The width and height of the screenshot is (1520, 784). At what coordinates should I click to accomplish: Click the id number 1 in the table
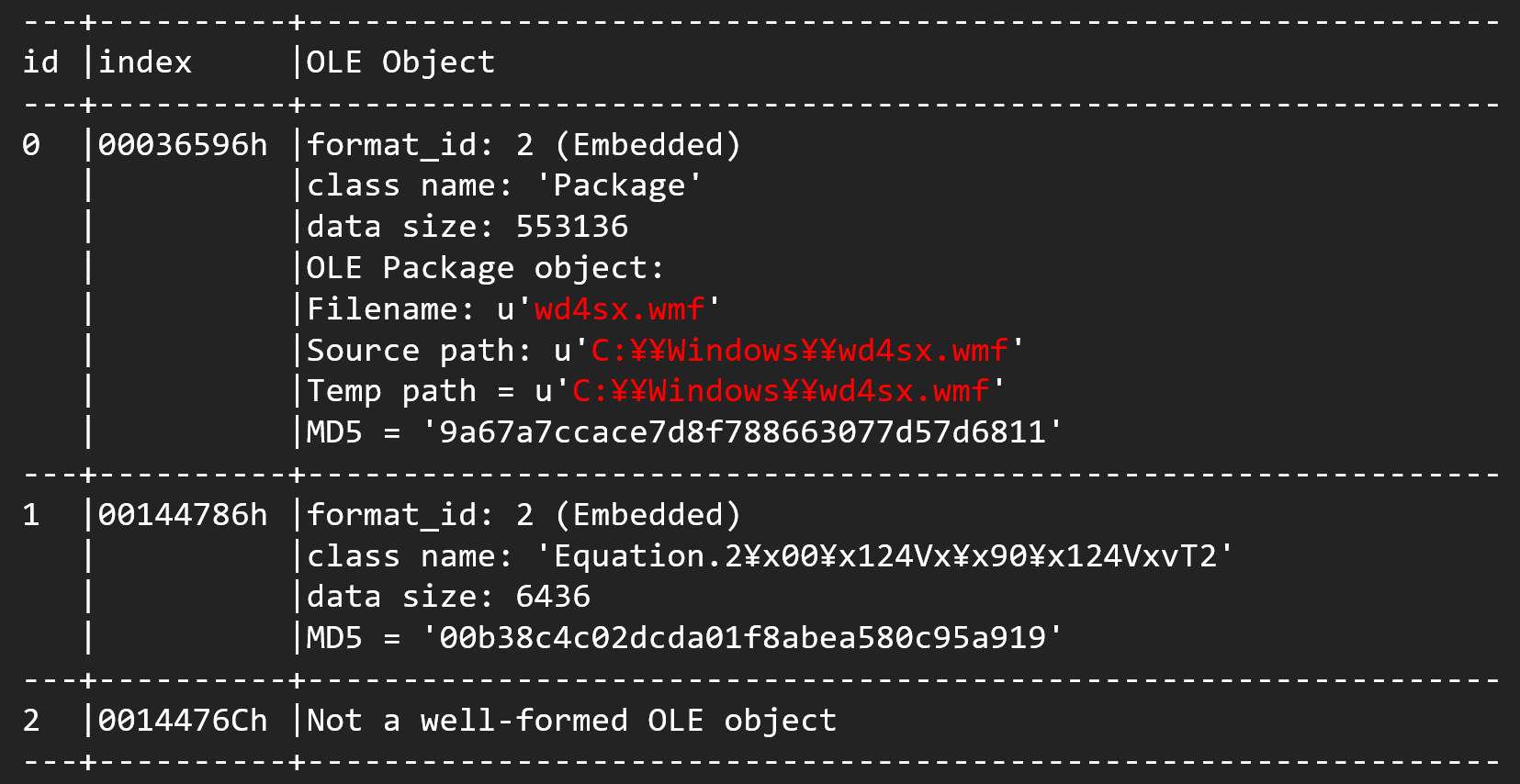point(31,515)
